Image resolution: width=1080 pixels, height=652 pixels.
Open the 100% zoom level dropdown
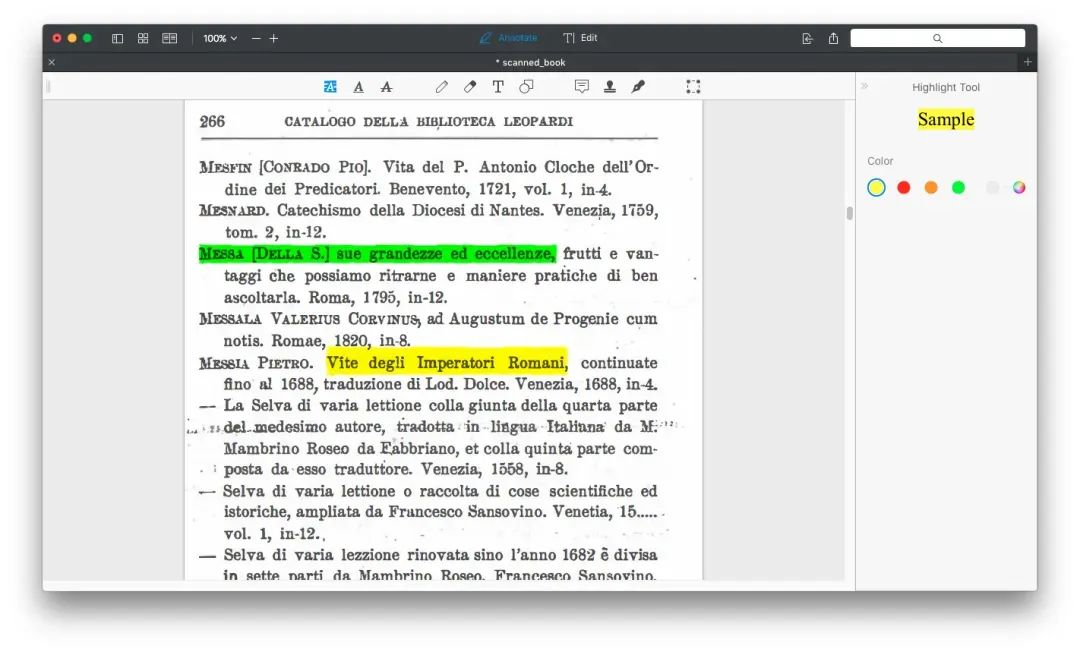[220, 39]
